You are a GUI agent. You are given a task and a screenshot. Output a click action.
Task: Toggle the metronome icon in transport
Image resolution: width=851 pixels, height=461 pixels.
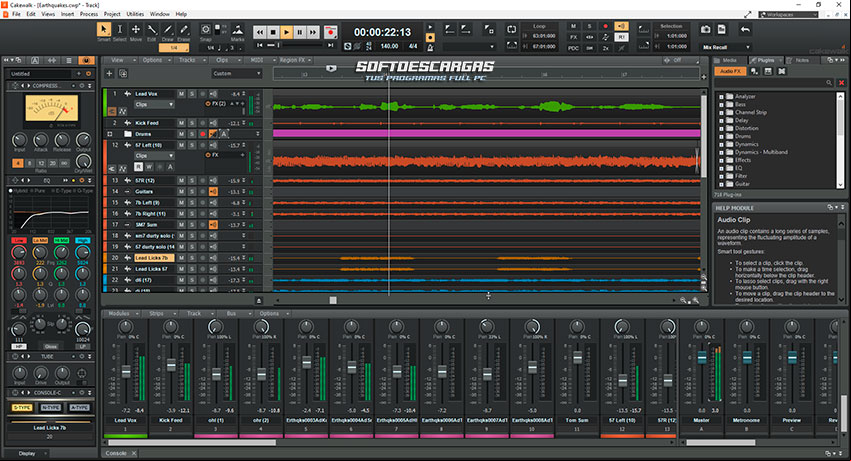(430, 48)
